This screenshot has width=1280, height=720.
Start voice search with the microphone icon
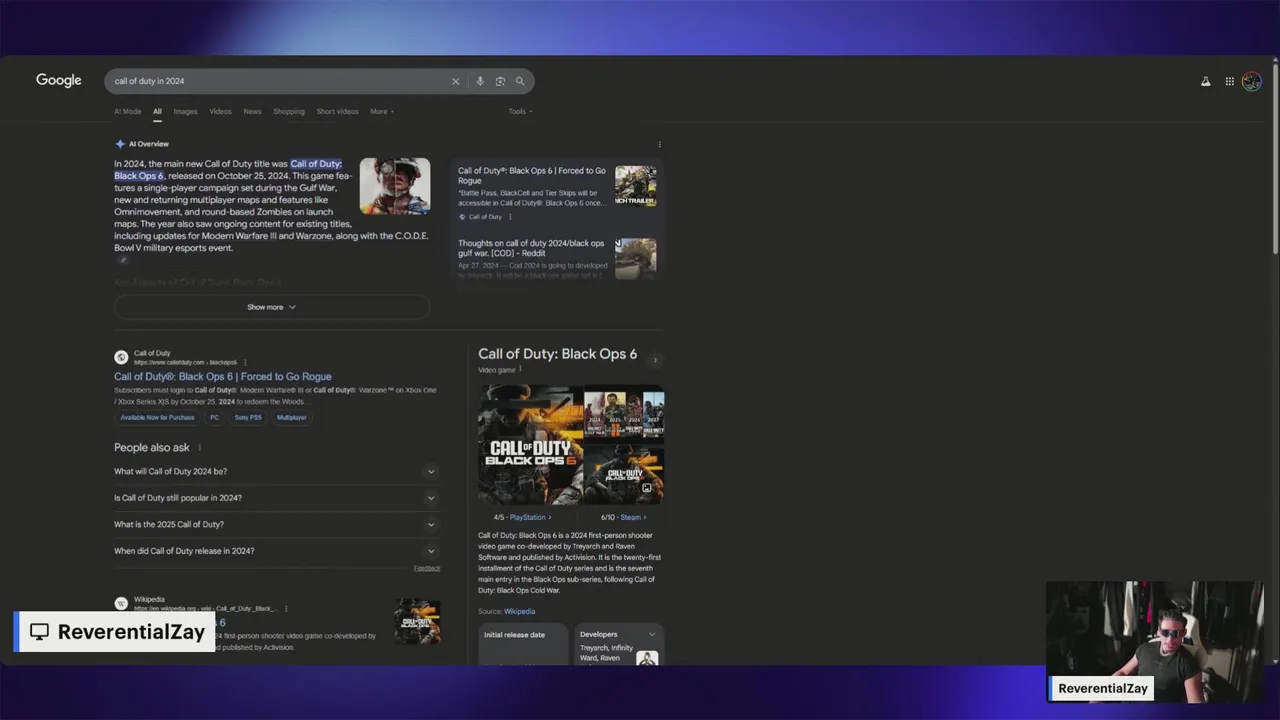click(480, 81)
